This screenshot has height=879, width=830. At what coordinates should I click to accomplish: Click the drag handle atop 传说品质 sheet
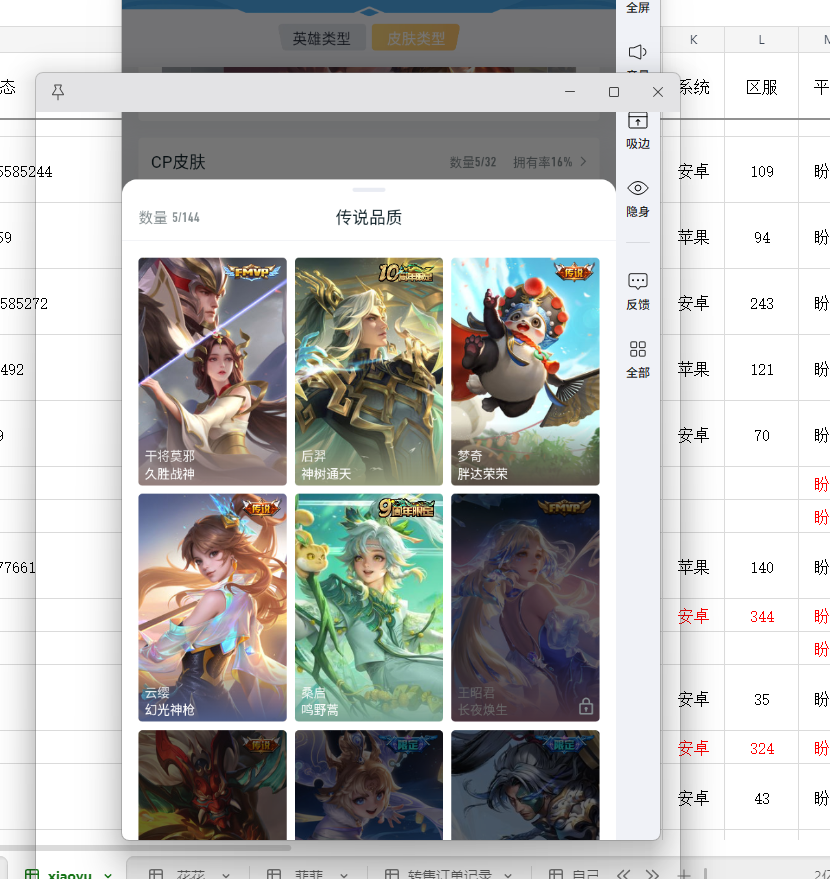tap(369, 190)
